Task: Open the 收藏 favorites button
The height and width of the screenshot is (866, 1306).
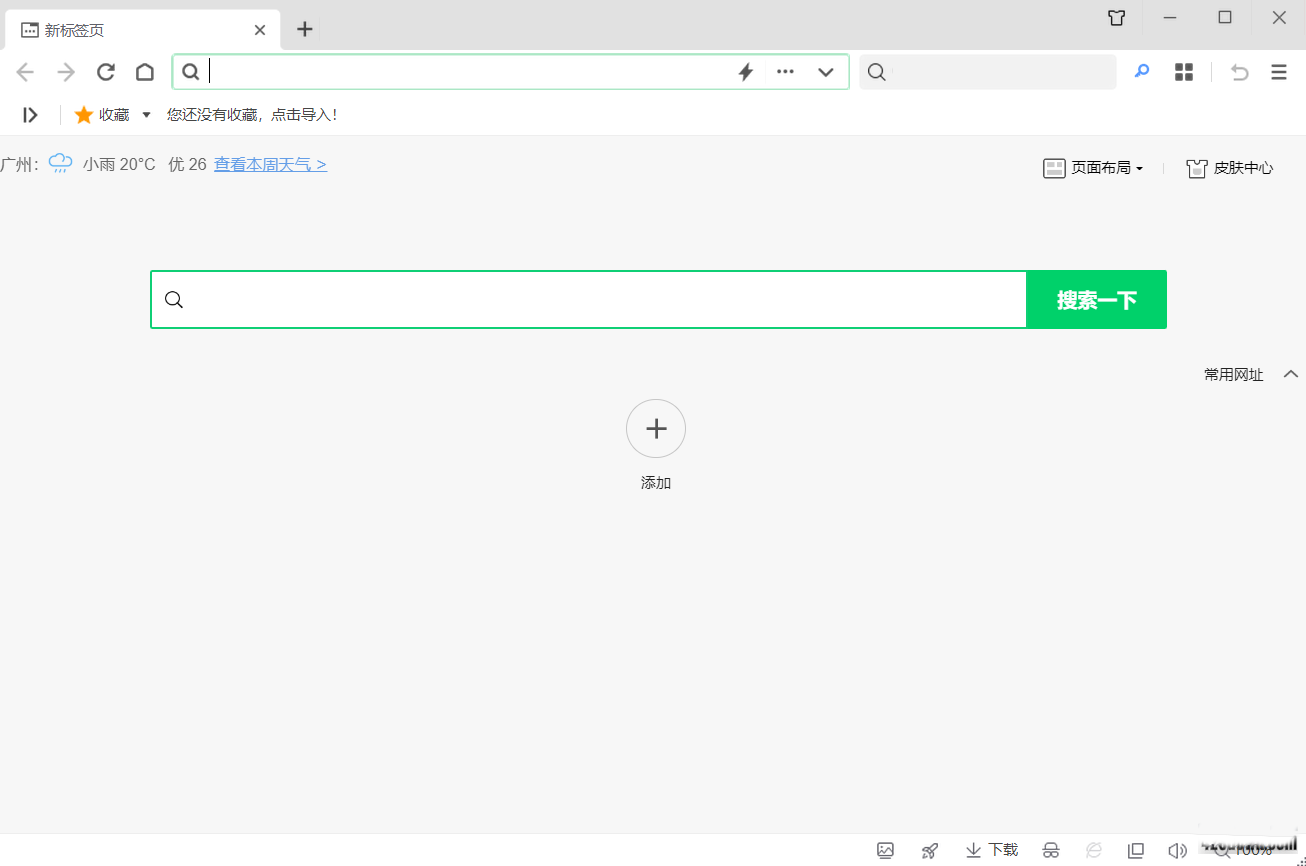Action: 102,115
